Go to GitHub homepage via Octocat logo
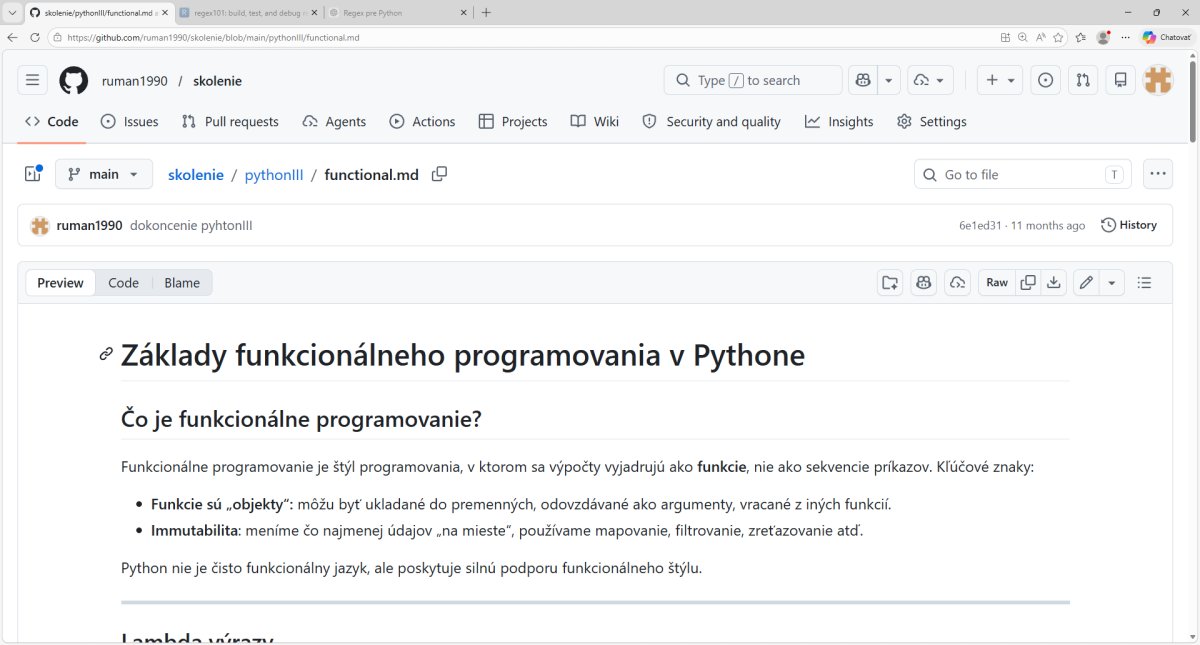 pyautogui.click(x=73, y=80)
